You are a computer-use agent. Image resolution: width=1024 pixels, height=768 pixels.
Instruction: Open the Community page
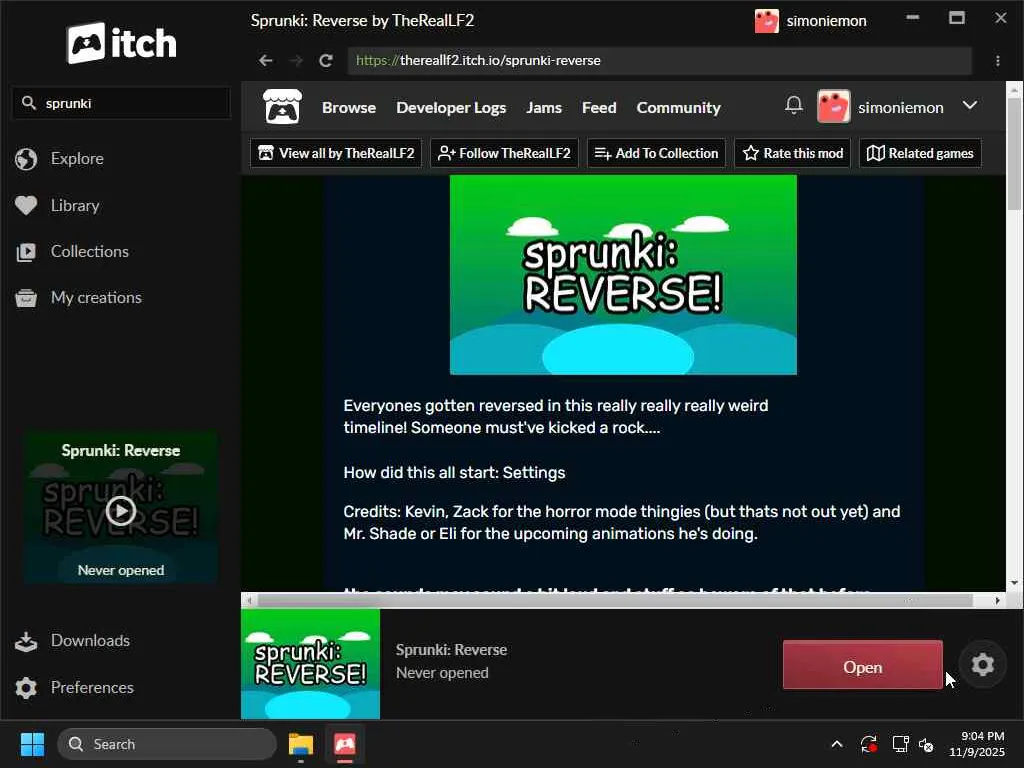[679, 108]
